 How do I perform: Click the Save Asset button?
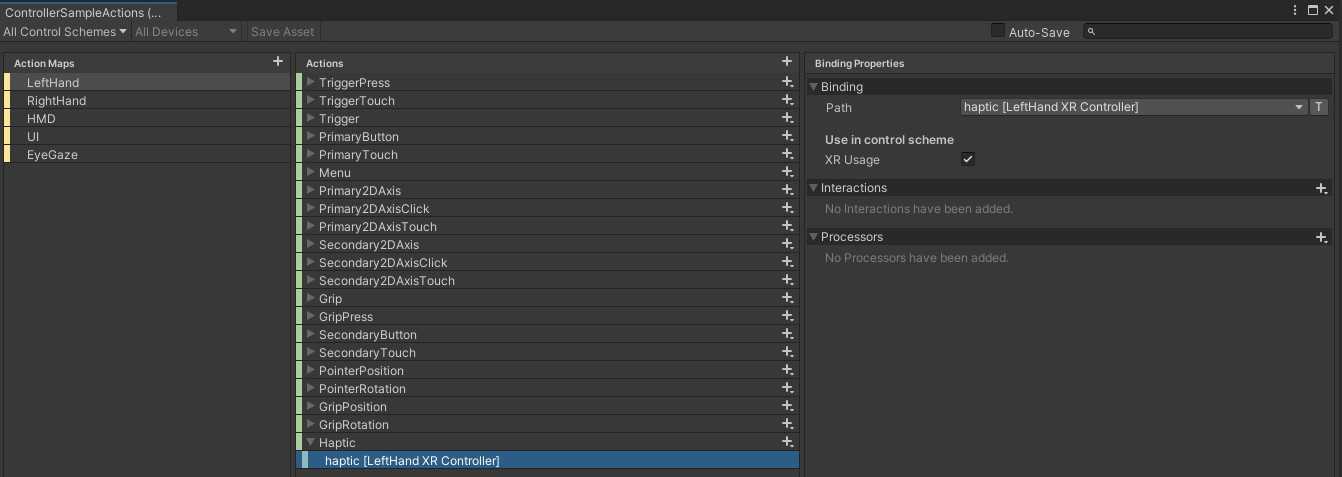tap(282, 32)
